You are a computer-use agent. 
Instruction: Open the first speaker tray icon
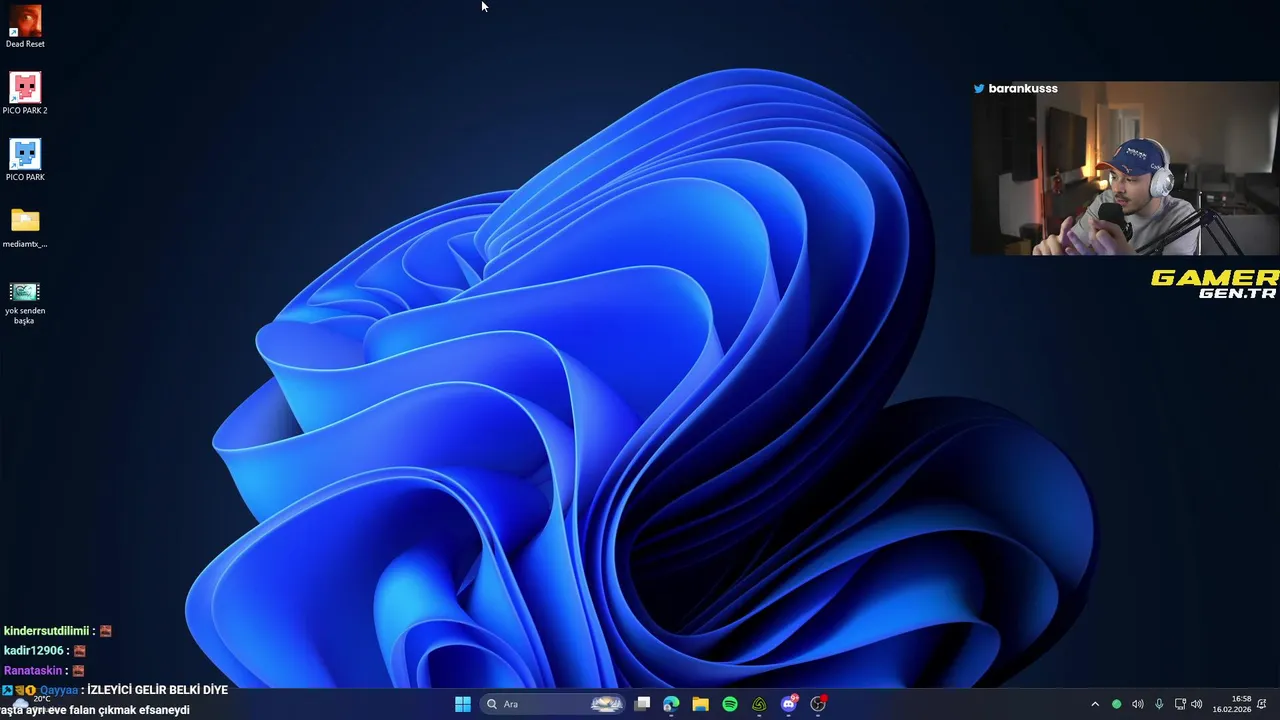click(x=1138, y=704)
